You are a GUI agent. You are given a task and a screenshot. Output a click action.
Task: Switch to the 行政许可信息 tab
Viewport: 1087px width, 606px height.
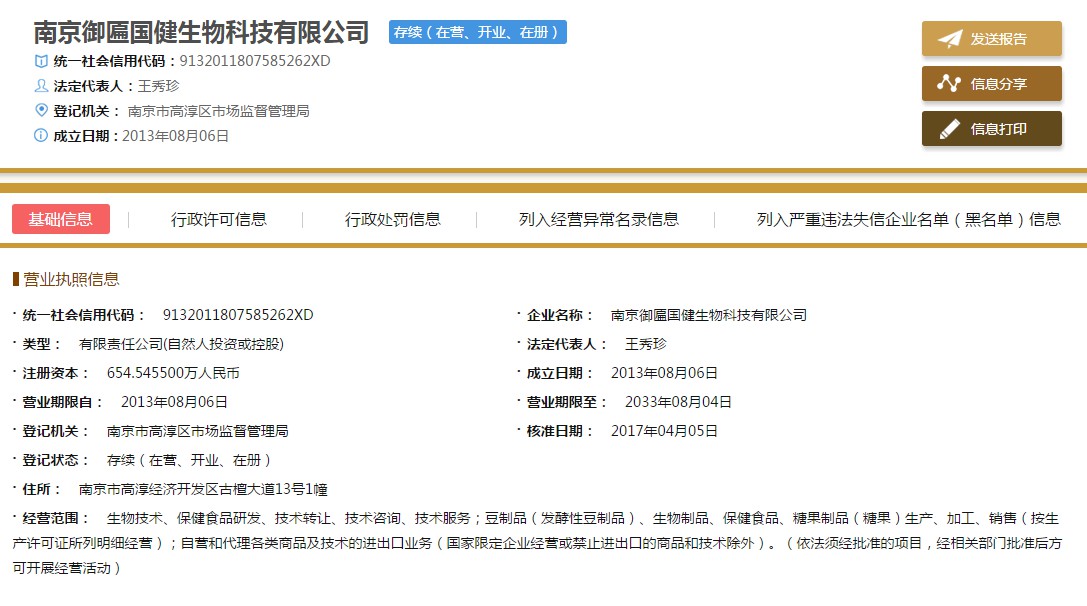click(x=219, y=220)
